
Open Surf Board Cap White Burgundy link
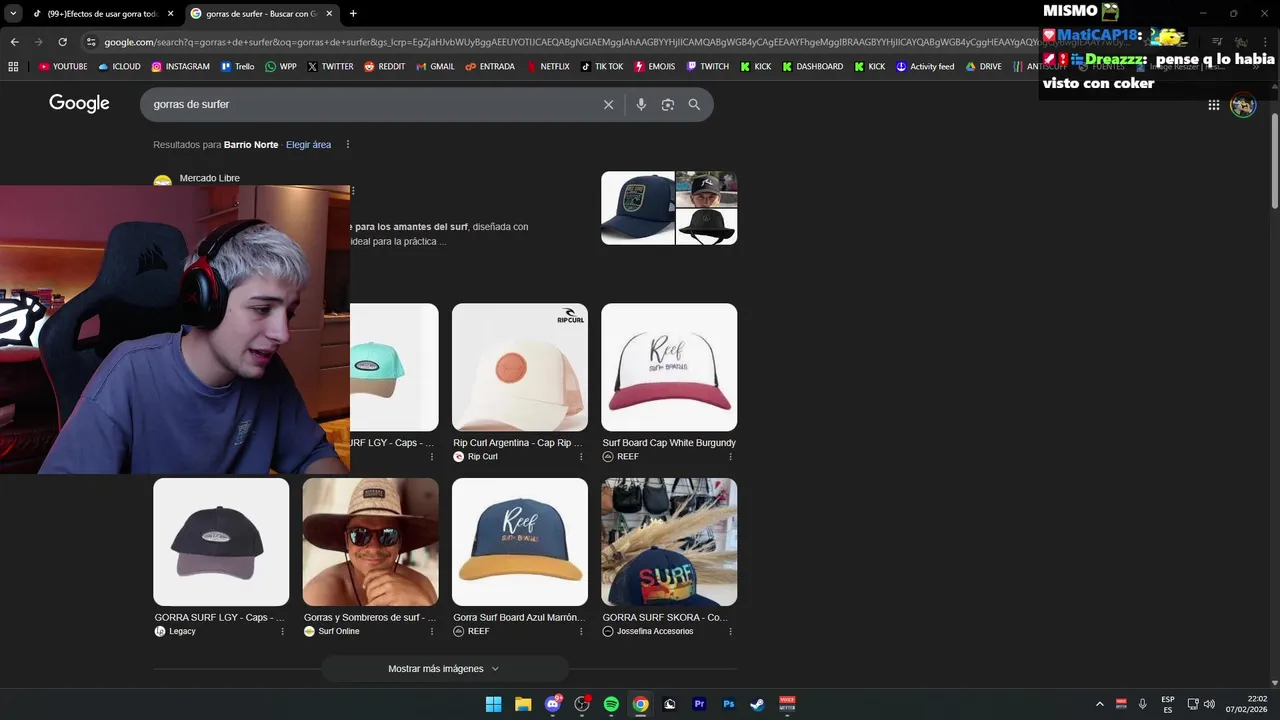pos(669,443)
